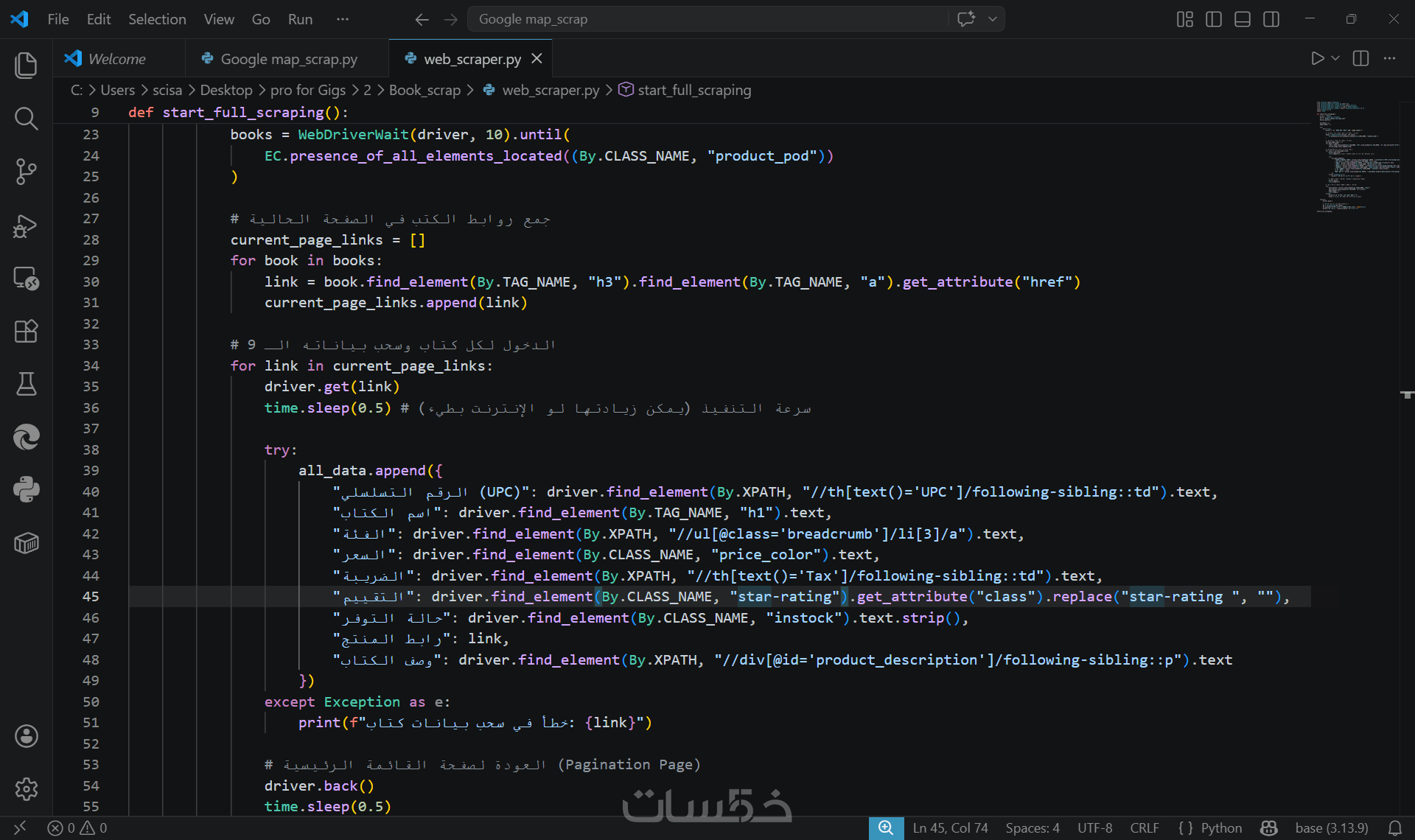
Task: Expand the run button dropdown arrow
Action: (1335, 58)
